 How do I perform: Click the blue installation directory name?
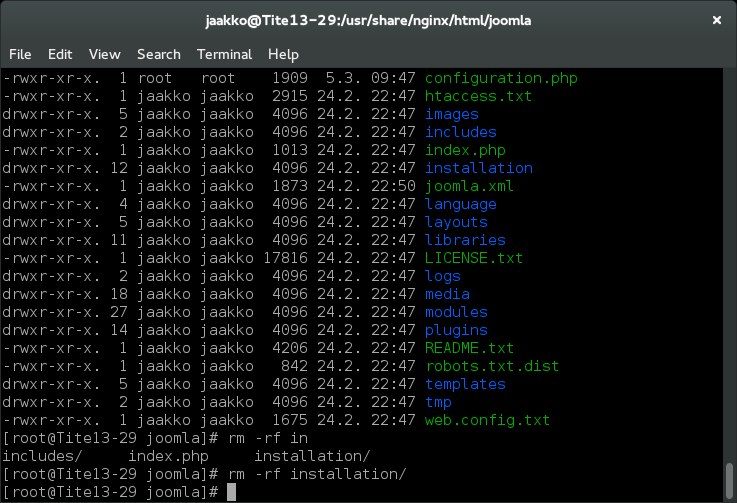pyautogui.click(x=479, y=168)
